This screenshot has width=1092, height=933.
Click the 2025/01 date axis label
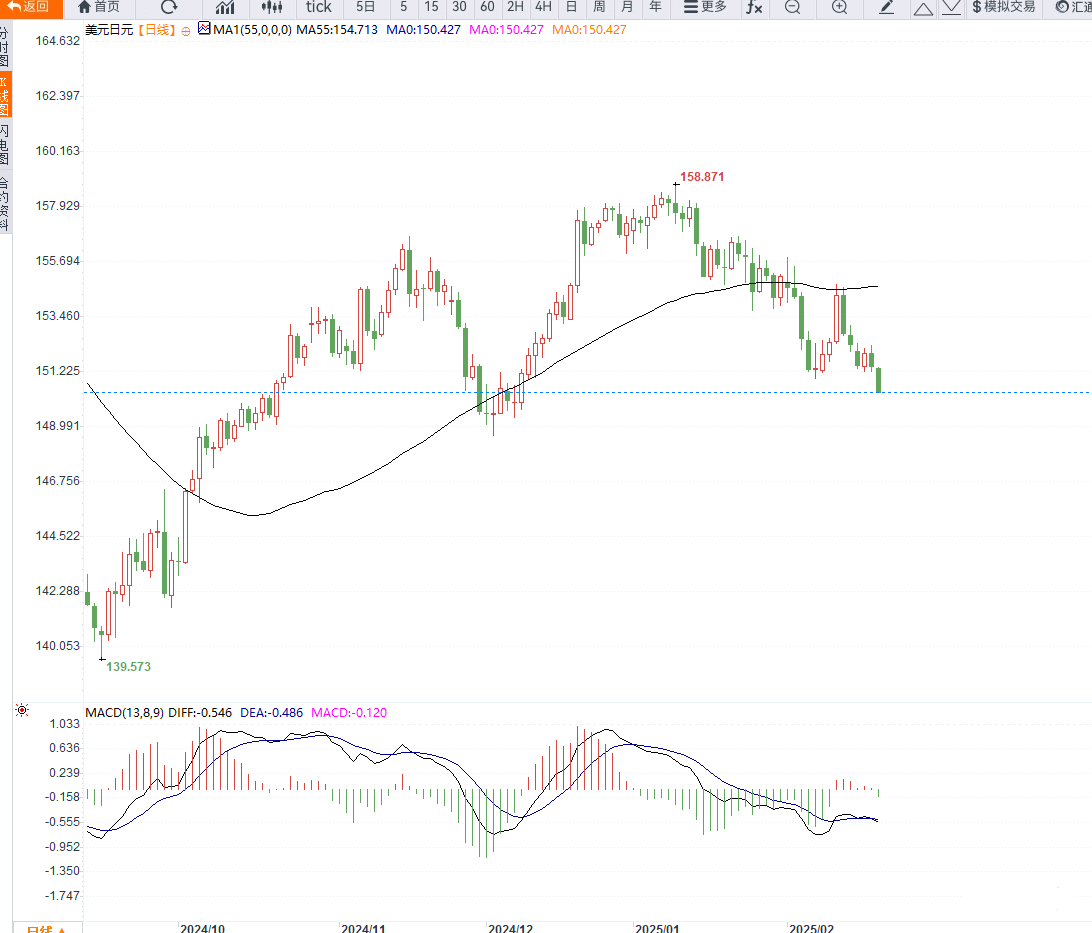657,928
